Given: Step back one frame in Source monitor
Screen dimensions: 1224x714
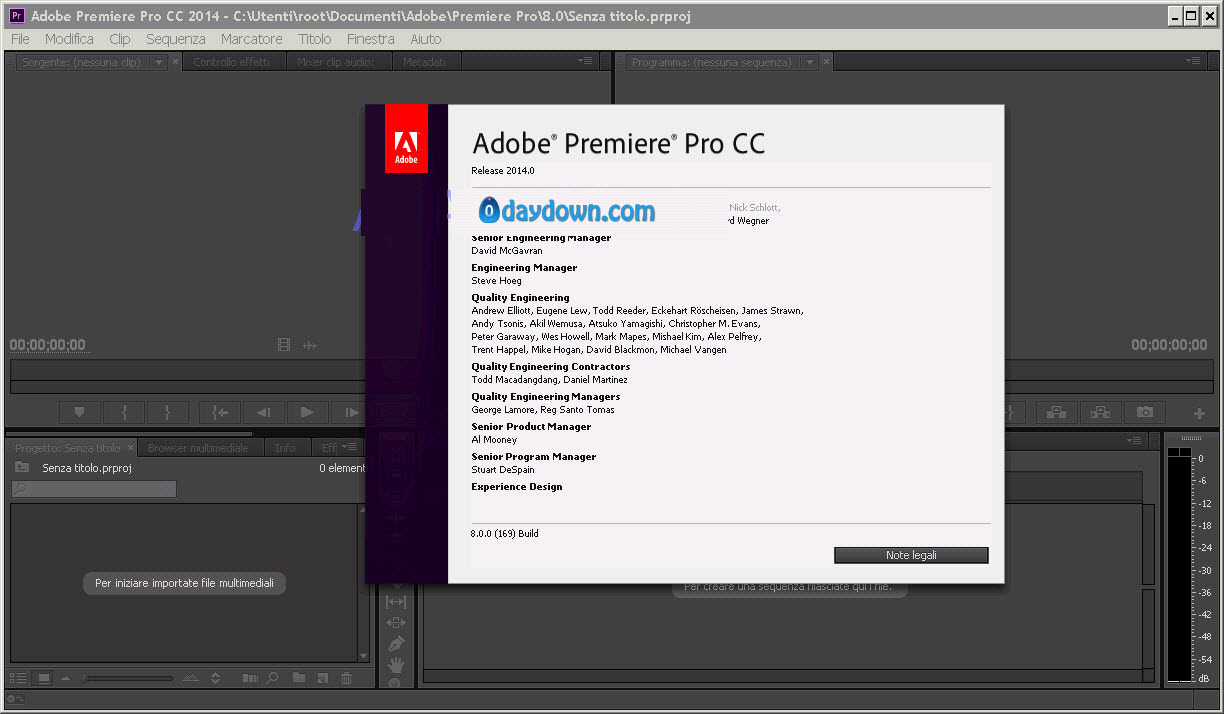Looking at the screenshot, I should tap(264, 412).
